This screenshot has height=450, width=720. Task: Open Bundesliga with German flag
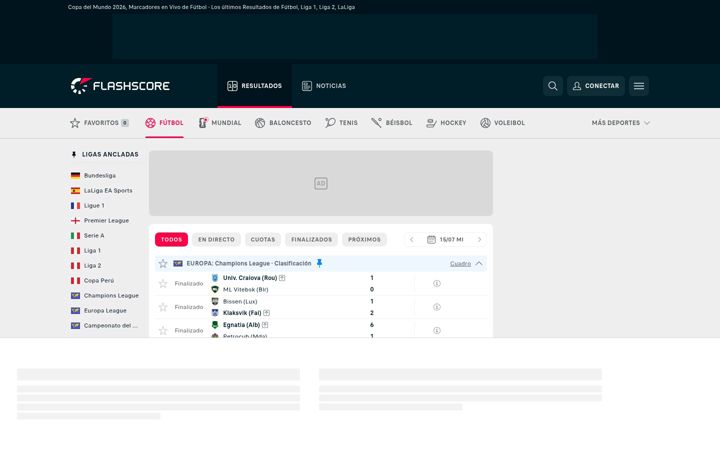click(x=93, y=175)
